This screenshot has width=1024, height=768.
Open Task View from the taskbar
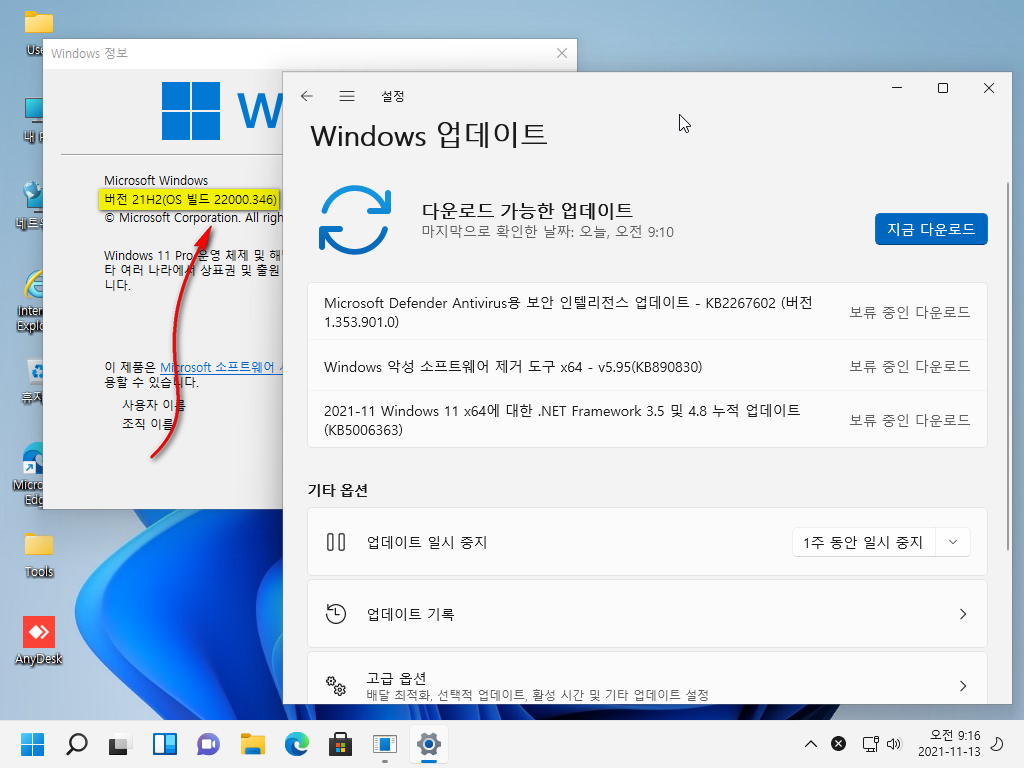(120, 744)
